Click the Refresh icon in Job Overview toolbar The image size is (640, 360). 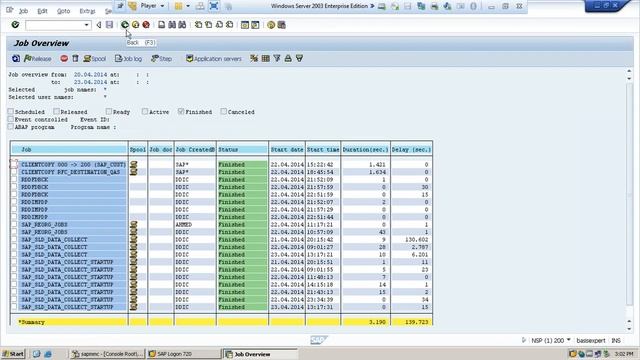[x=16, y=58]
